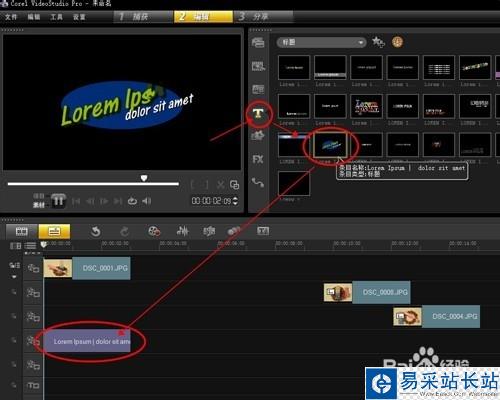The height and width of the screenshot is (400, 500).
Task: Click the video track icon beside DSC_0001.JPG
Action: click(33, 268)
